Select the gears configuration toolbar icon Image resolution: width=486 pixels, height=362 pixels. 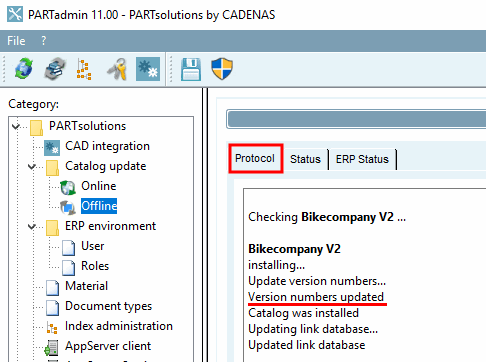(148, 69)
